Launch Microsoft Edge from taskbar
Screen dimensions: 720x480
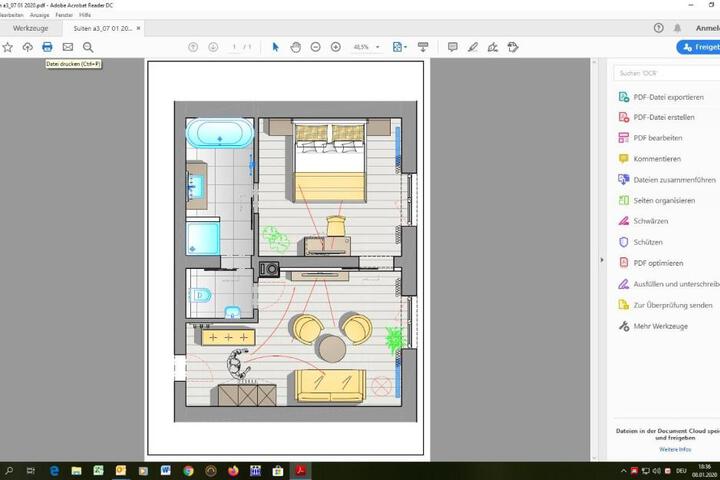click(54, 470)
